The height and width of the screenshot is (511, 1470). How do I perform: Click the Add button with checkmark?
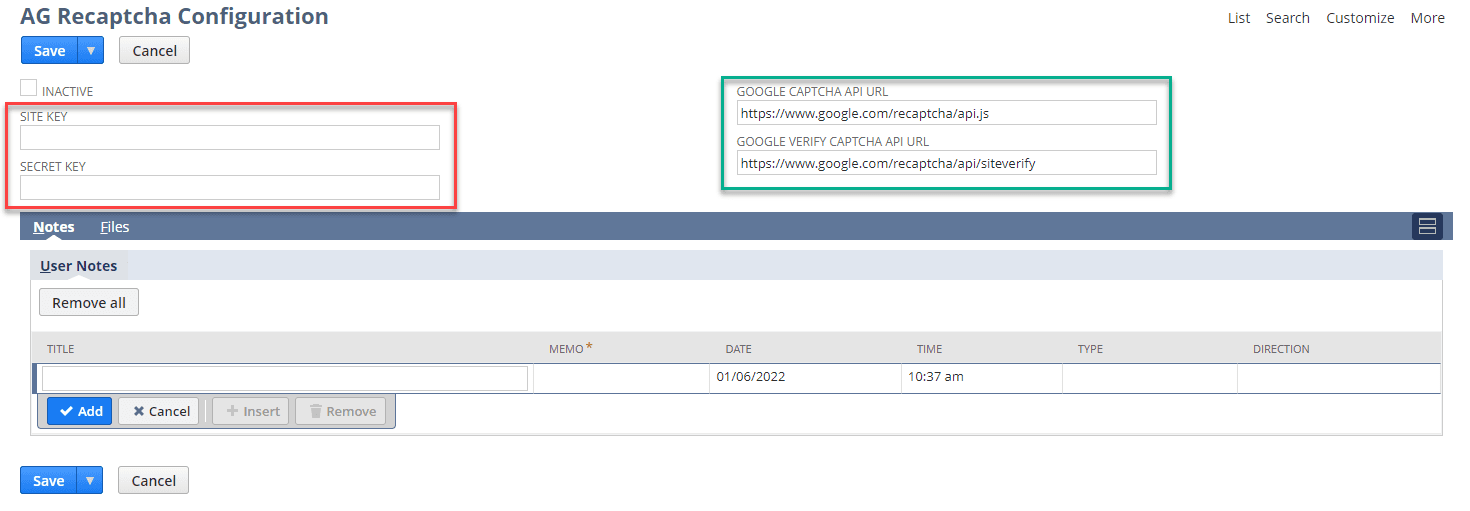(80, 411)
